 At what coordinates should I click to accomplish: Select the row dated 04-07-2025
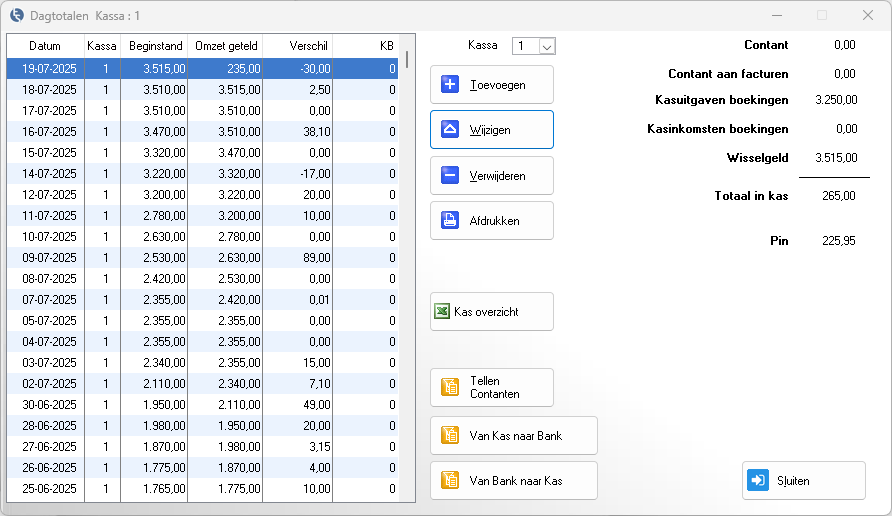(x=203, y=342)
